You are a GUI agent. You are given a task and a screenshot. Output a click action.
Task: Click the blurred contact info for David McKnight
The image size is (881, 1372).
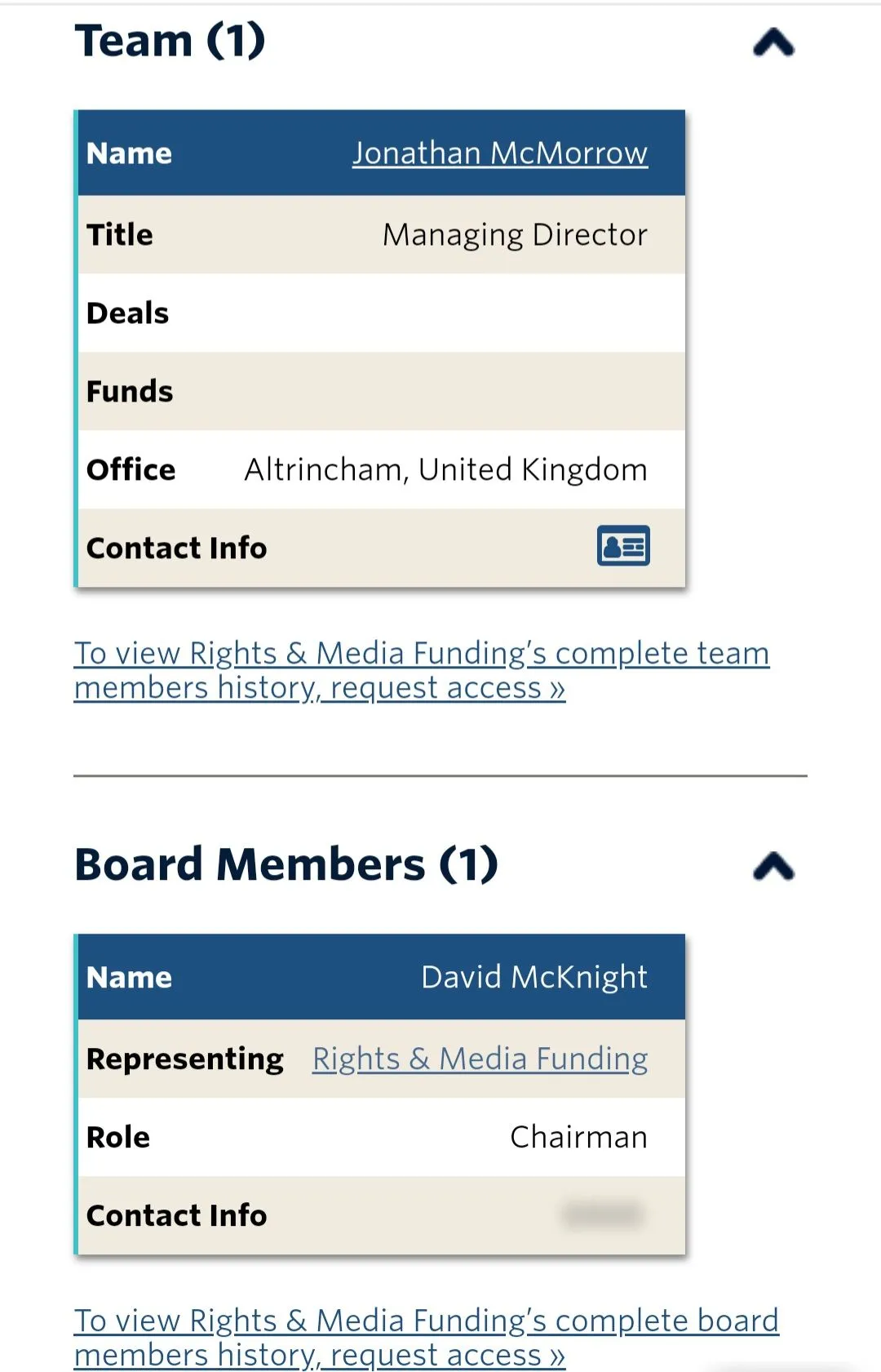pos(603,1214)
